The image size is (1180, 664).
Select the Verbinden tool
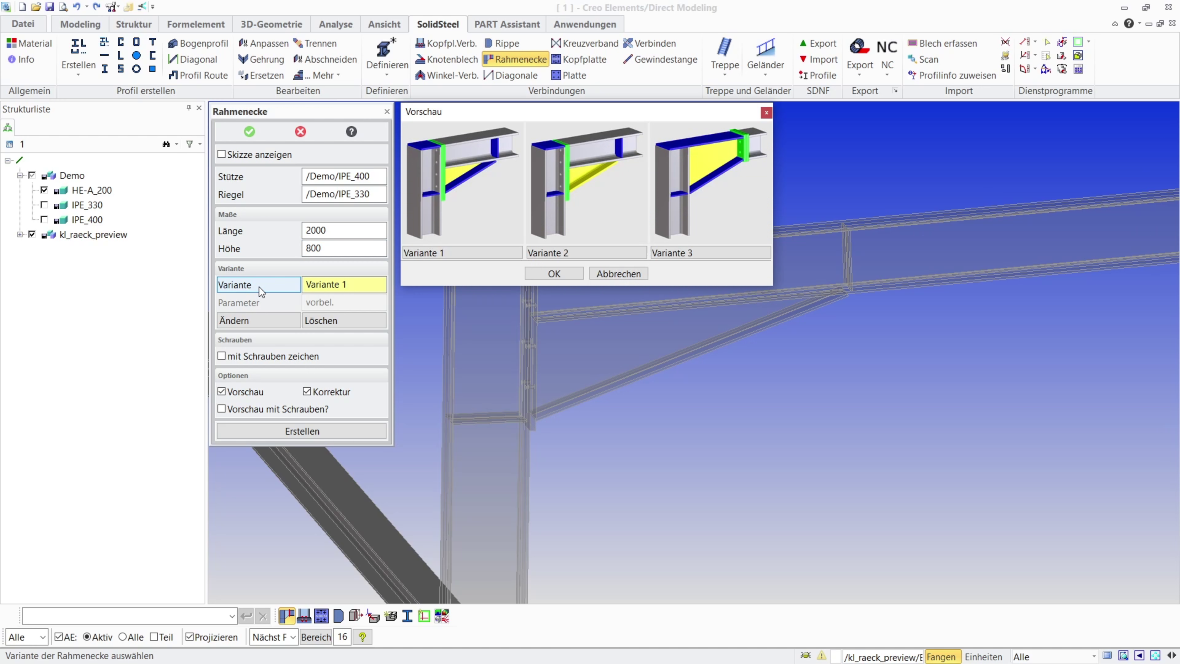point(649,44)
